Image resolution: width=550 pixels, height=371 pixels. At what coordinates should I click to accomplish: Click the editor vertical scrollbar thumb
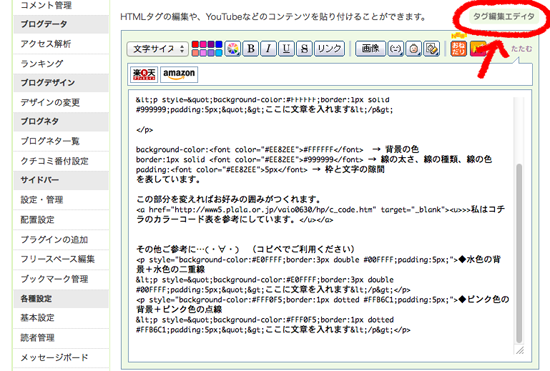point(519,253)
